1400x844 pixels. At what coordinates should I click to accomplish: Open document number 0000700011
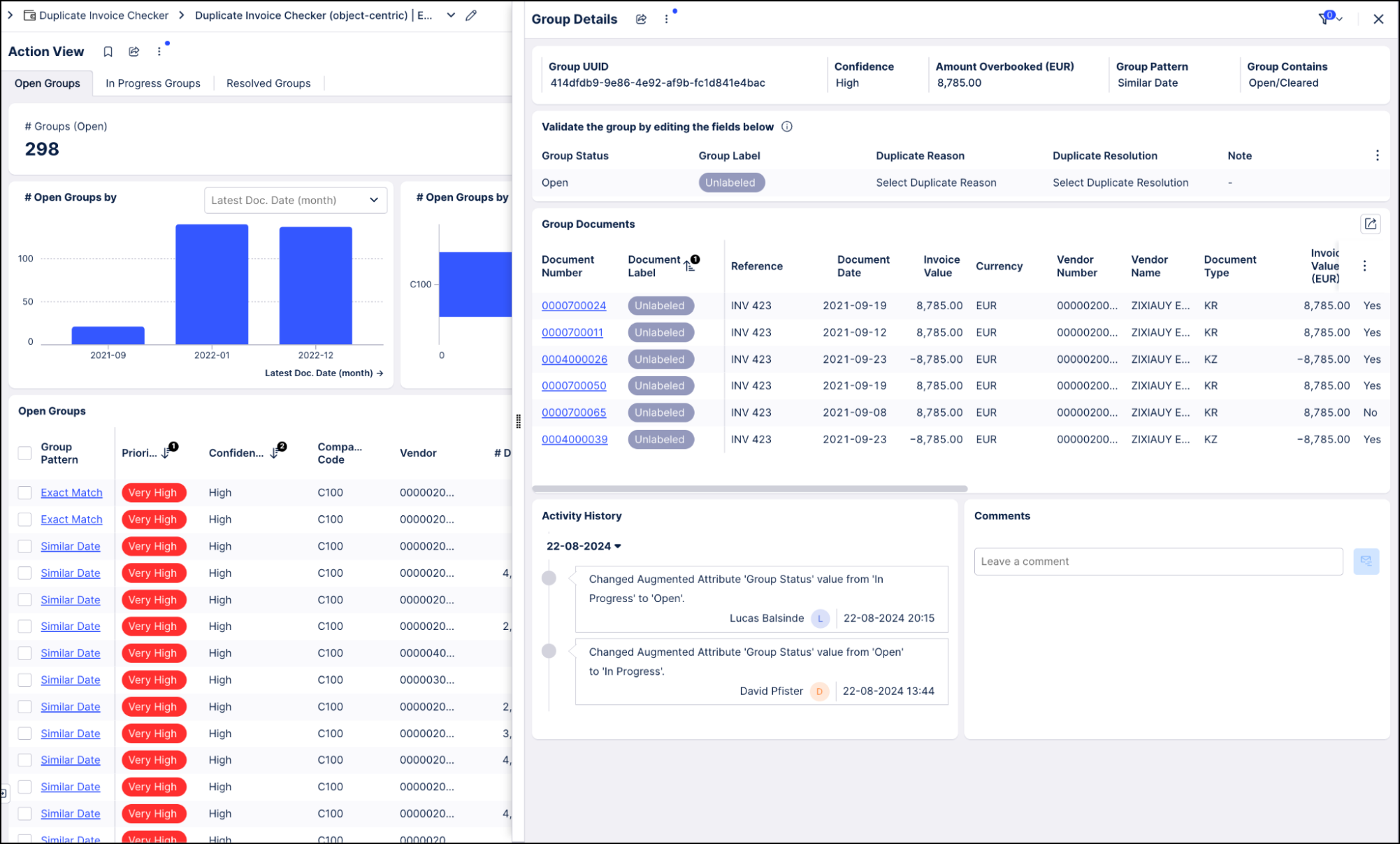click(x=572, y=332)
